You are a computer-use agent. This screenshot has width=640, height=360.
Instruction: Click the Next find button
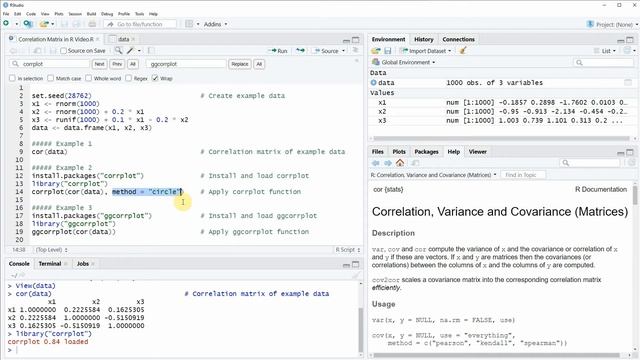click(x=99, y=64)
